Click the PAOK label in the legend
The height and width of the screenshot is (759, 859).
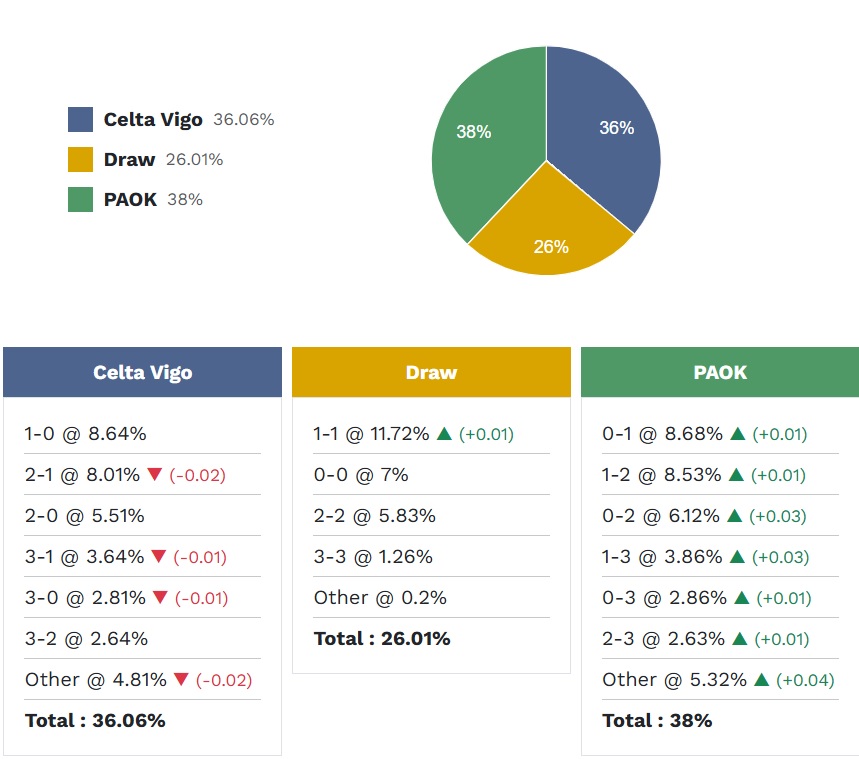pyautogui.click(x=130, y=200)
